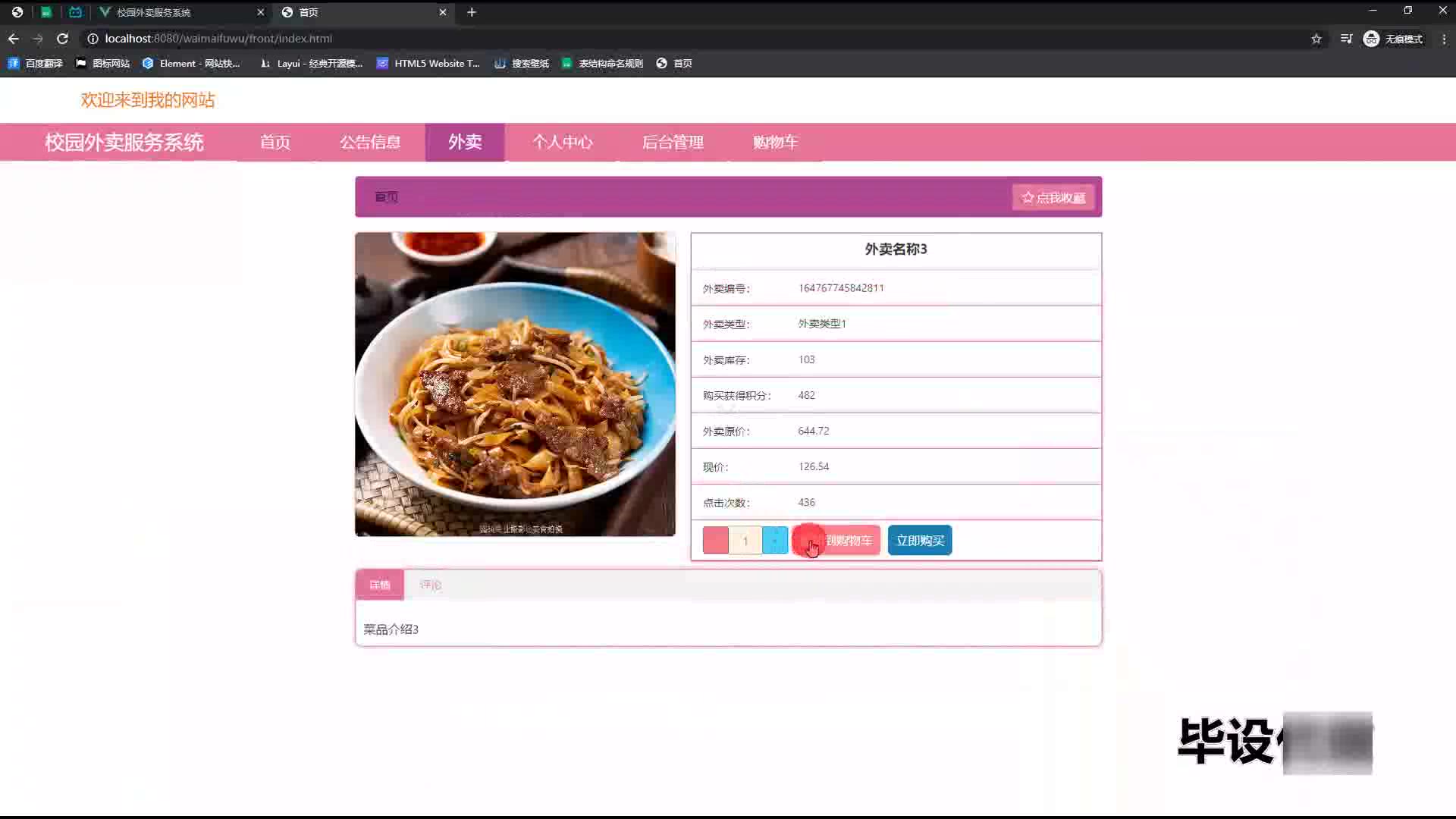This screenshot has width=1456, height=819.
Task: Click the stock value 103
Action: coord(806,359)
